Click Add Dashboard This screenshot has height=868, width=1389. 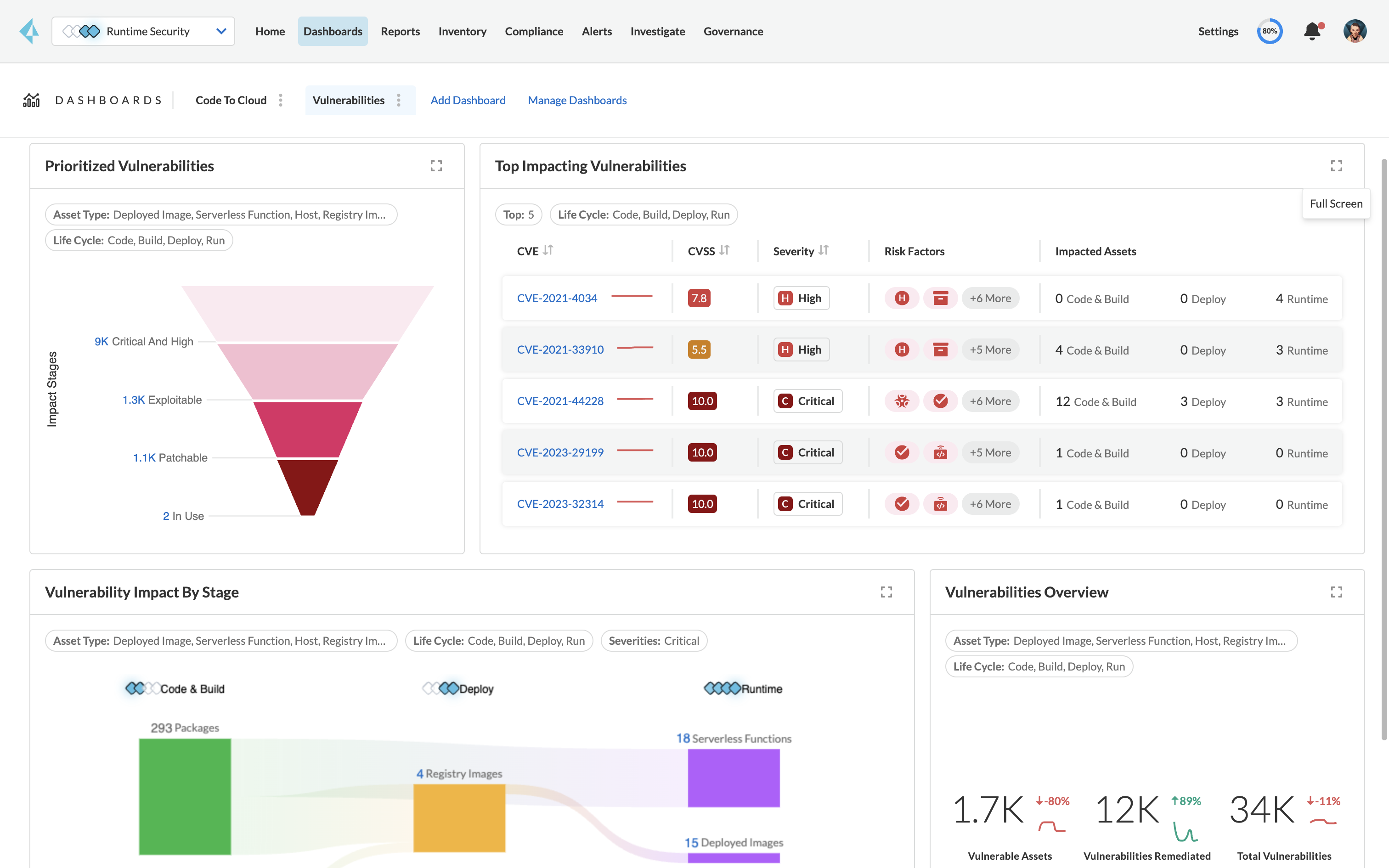click(x=468, y=100)
